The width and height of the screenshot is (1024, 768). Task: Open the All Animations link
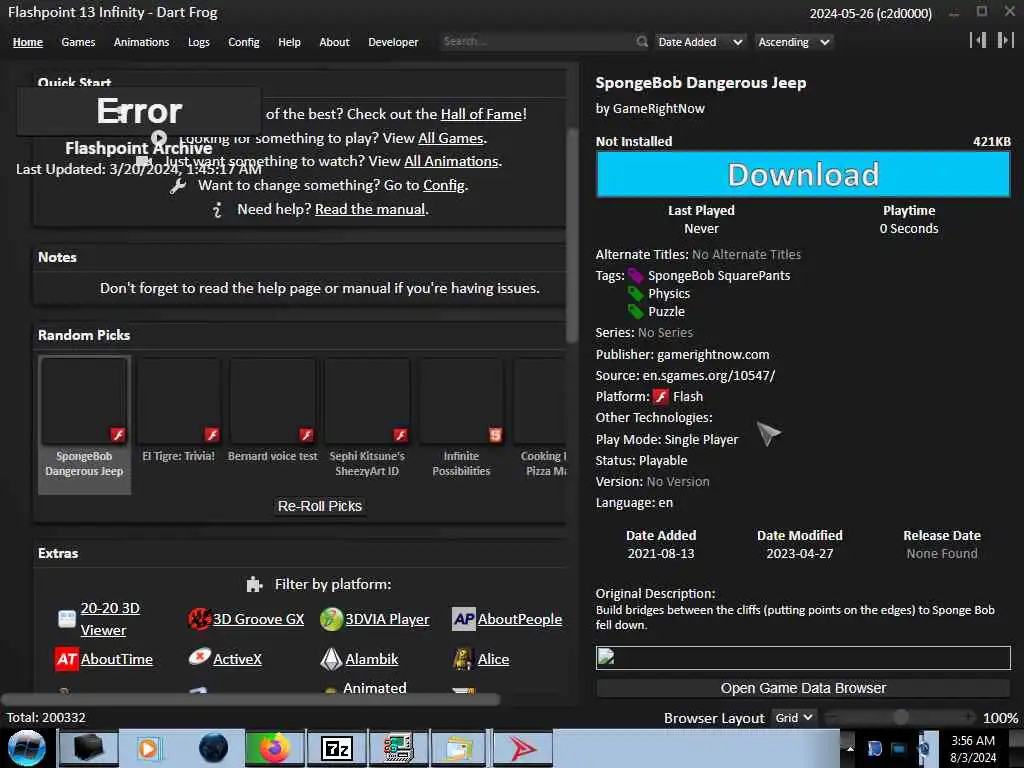pos(451,161)
